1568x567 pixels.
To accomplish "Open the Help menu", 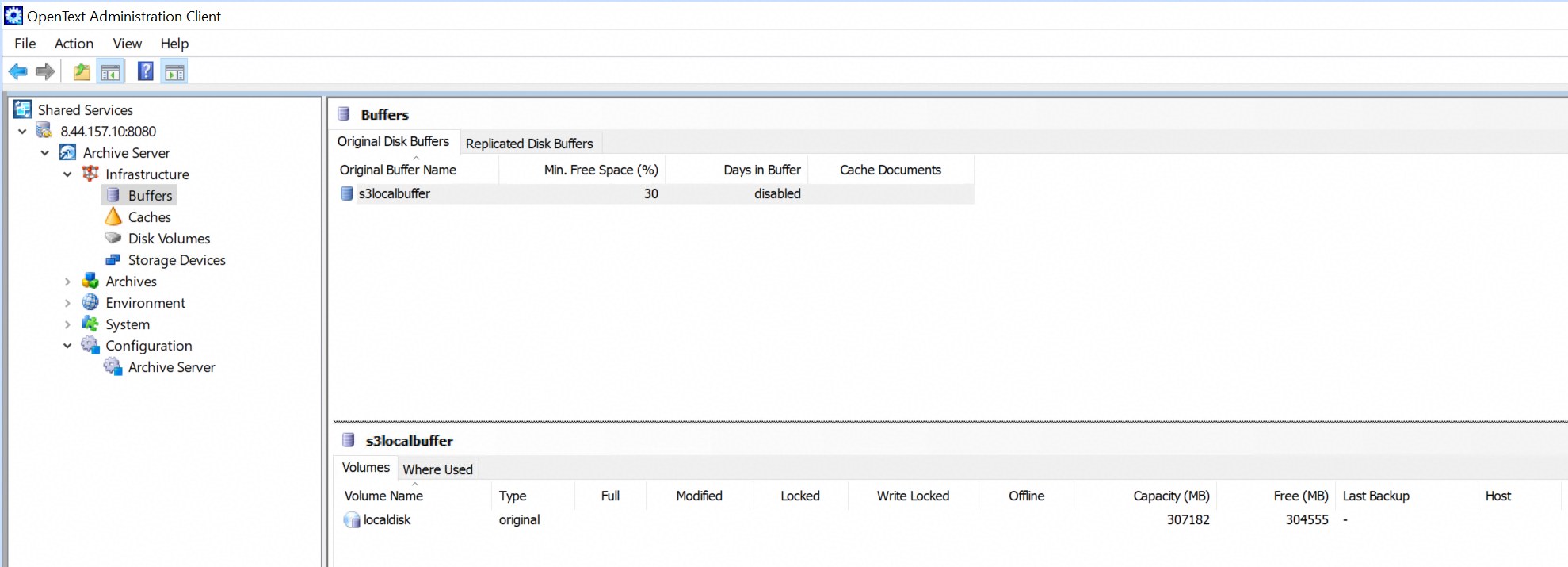I will coord(174,44).
